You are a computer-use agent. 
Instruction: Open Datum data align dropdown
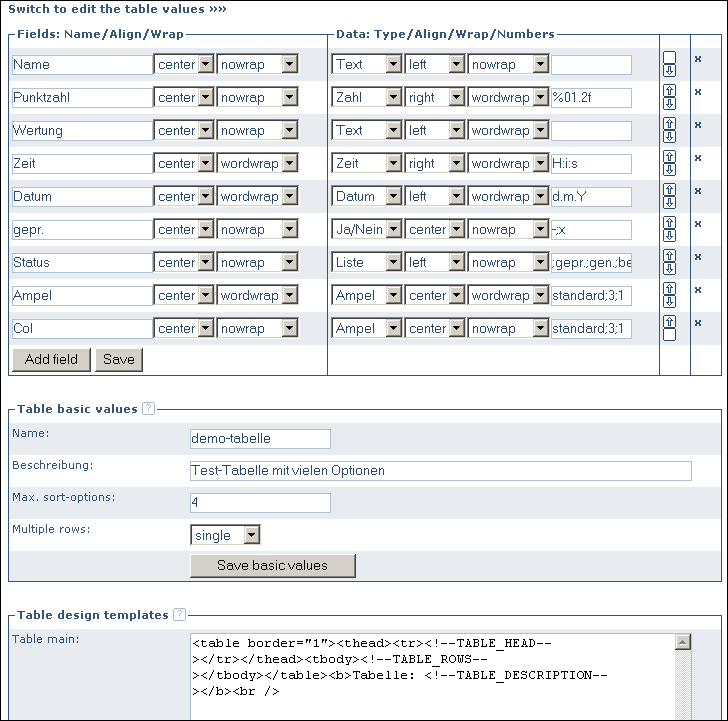(x=435, y=196)
